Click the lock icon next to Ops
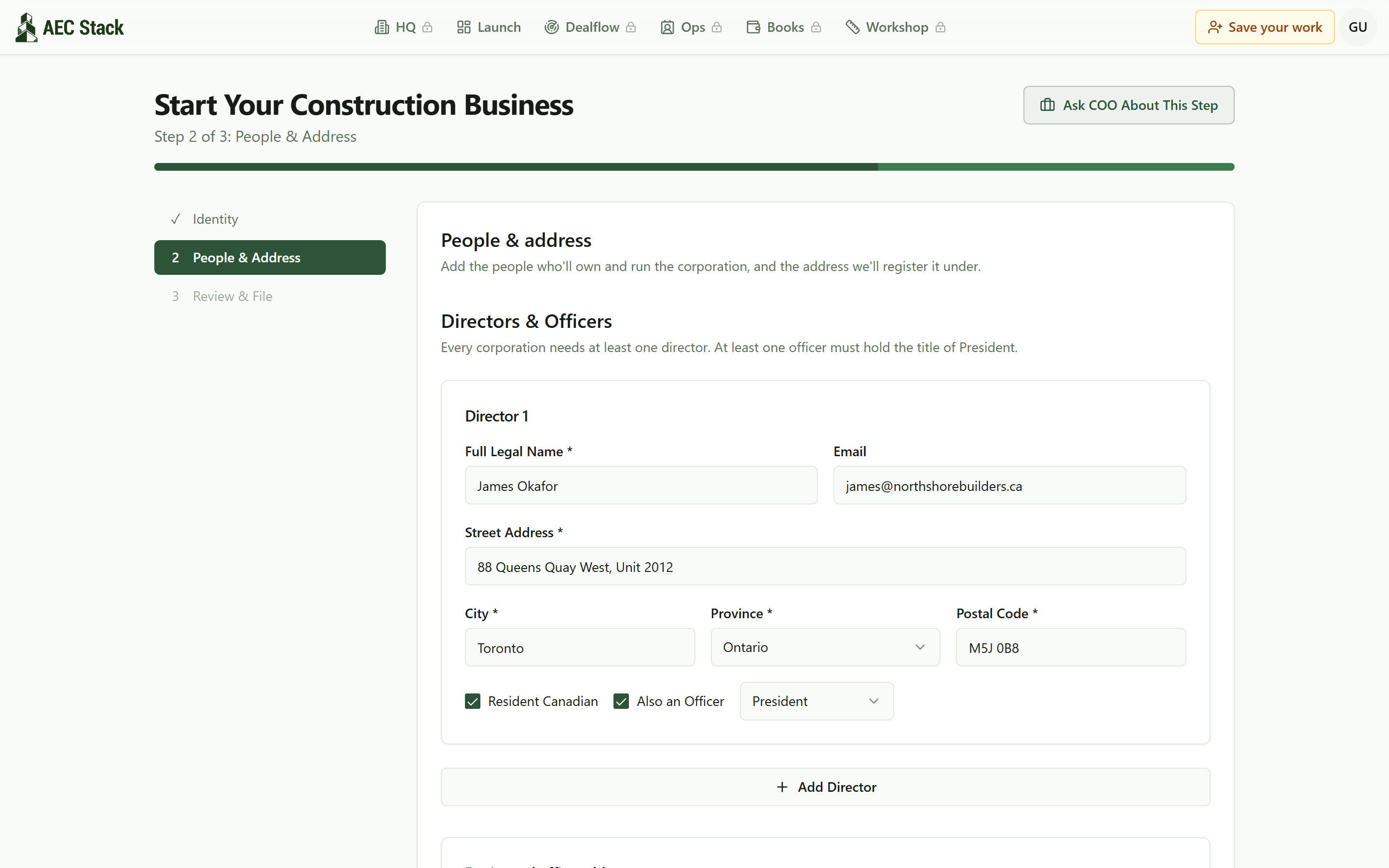Viewport: 1389px width, 868px height. [716, 27]
